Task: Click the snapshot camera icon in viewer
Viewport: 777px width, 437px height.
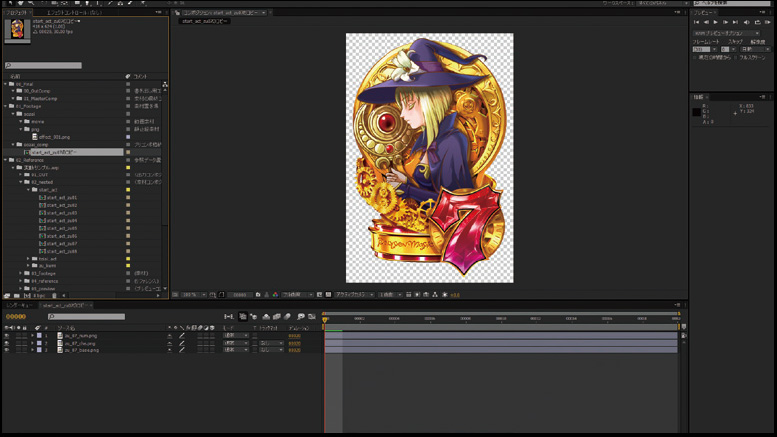Action: click(x=258, y=294)
